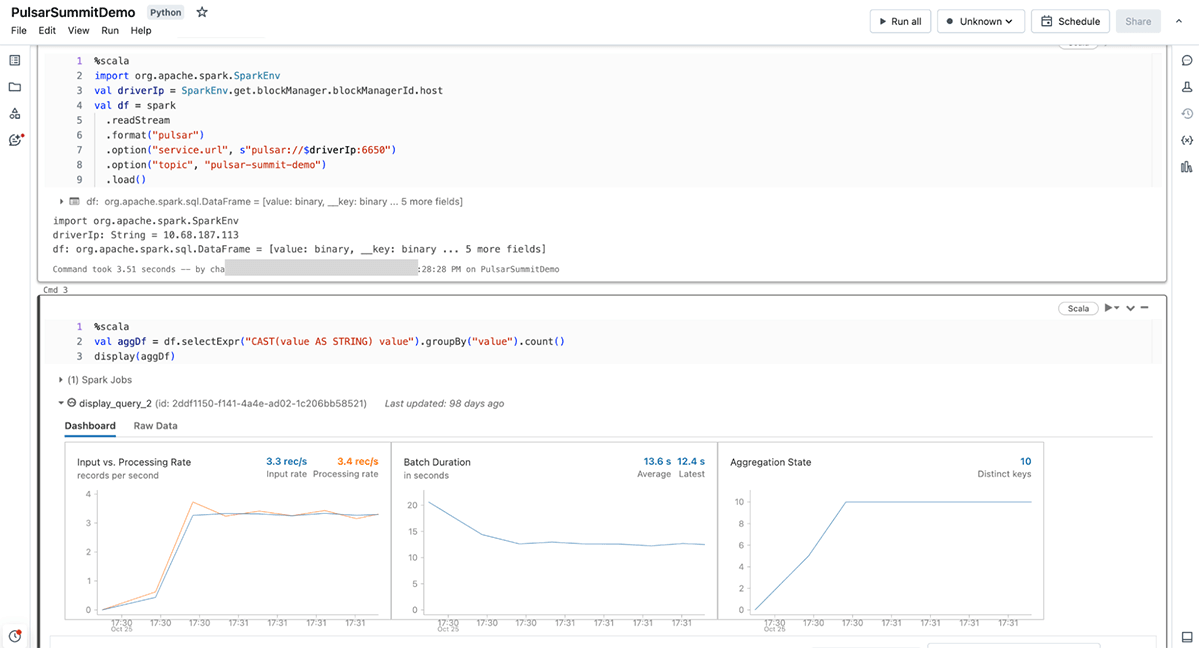Click the Schedule button
Image resolution: width=1200 pixels, height=648 pixels.
coord(1070,21)
